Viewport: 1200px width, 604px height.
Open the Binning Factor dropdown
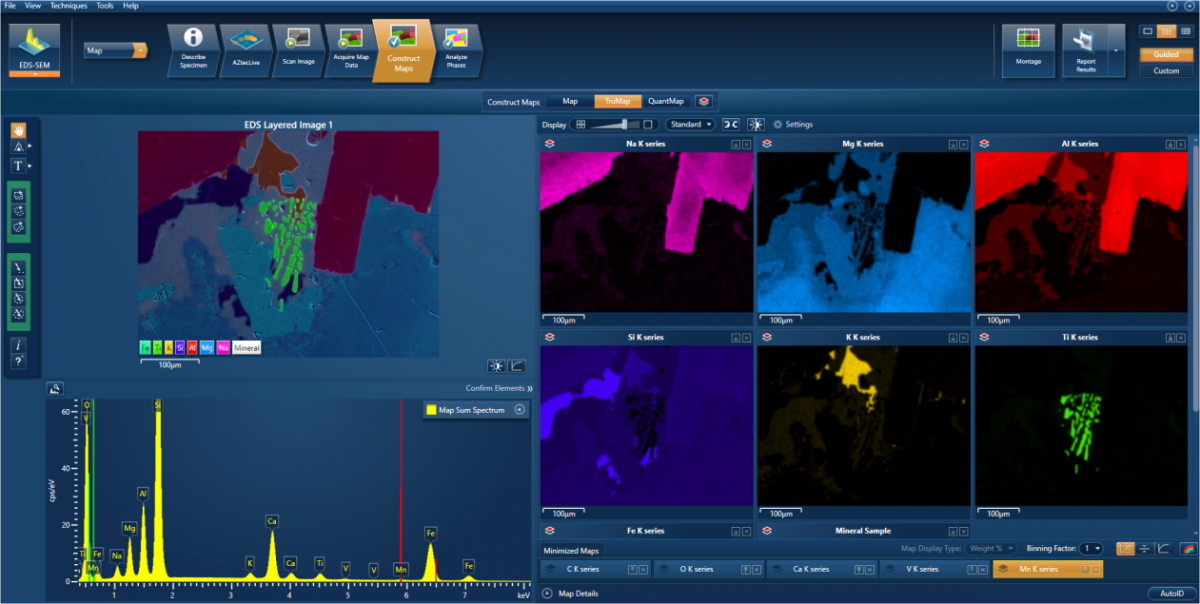(x=1093, y=548)
